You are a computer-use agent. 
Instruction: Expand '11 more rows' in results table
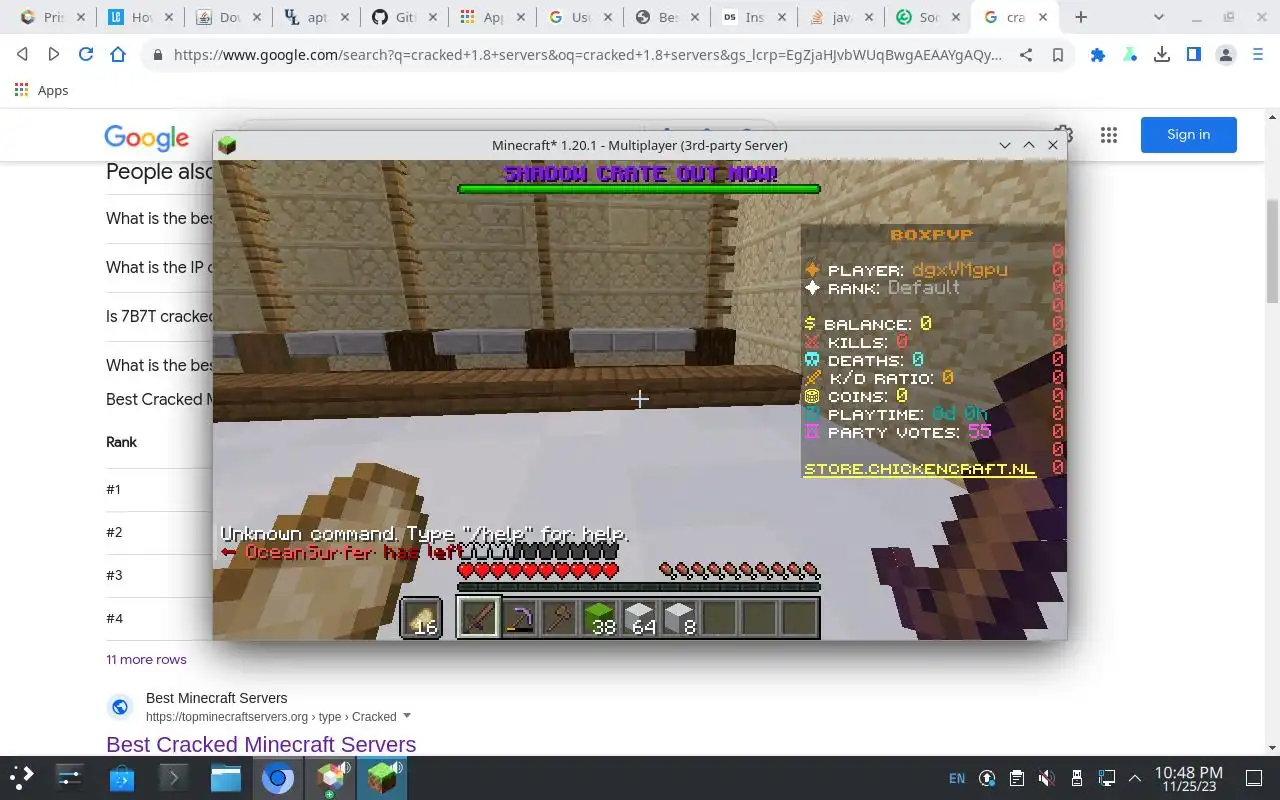(x=146, y=659)
